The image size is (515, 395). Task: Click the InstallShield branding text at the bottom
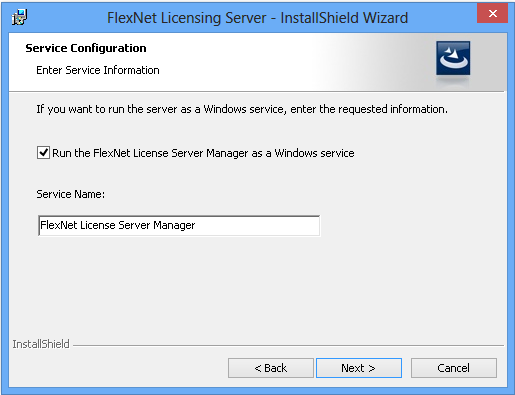tap(41, 344)
